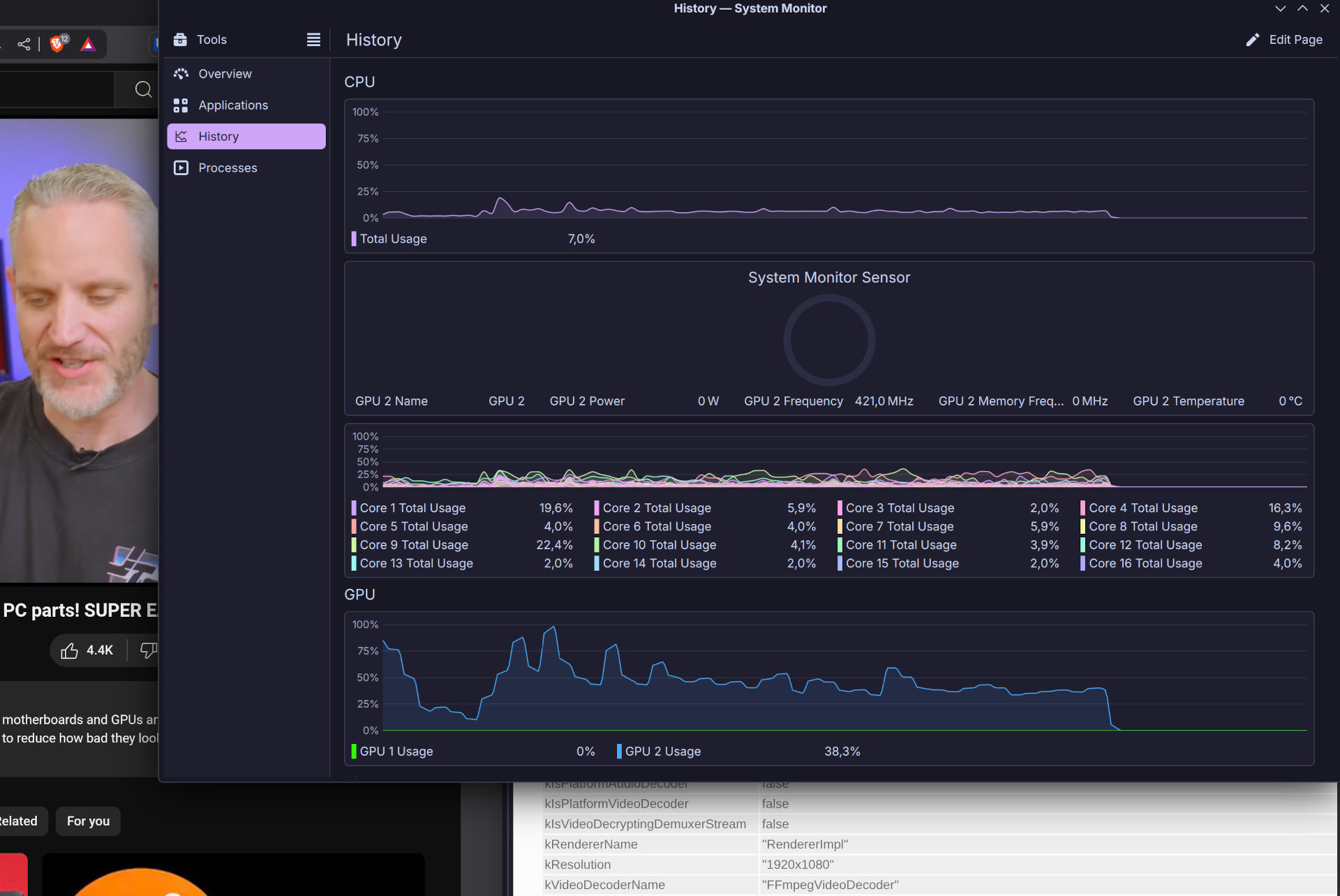Click the browser share icon
Screen dimensions: 1340x896
24,45
